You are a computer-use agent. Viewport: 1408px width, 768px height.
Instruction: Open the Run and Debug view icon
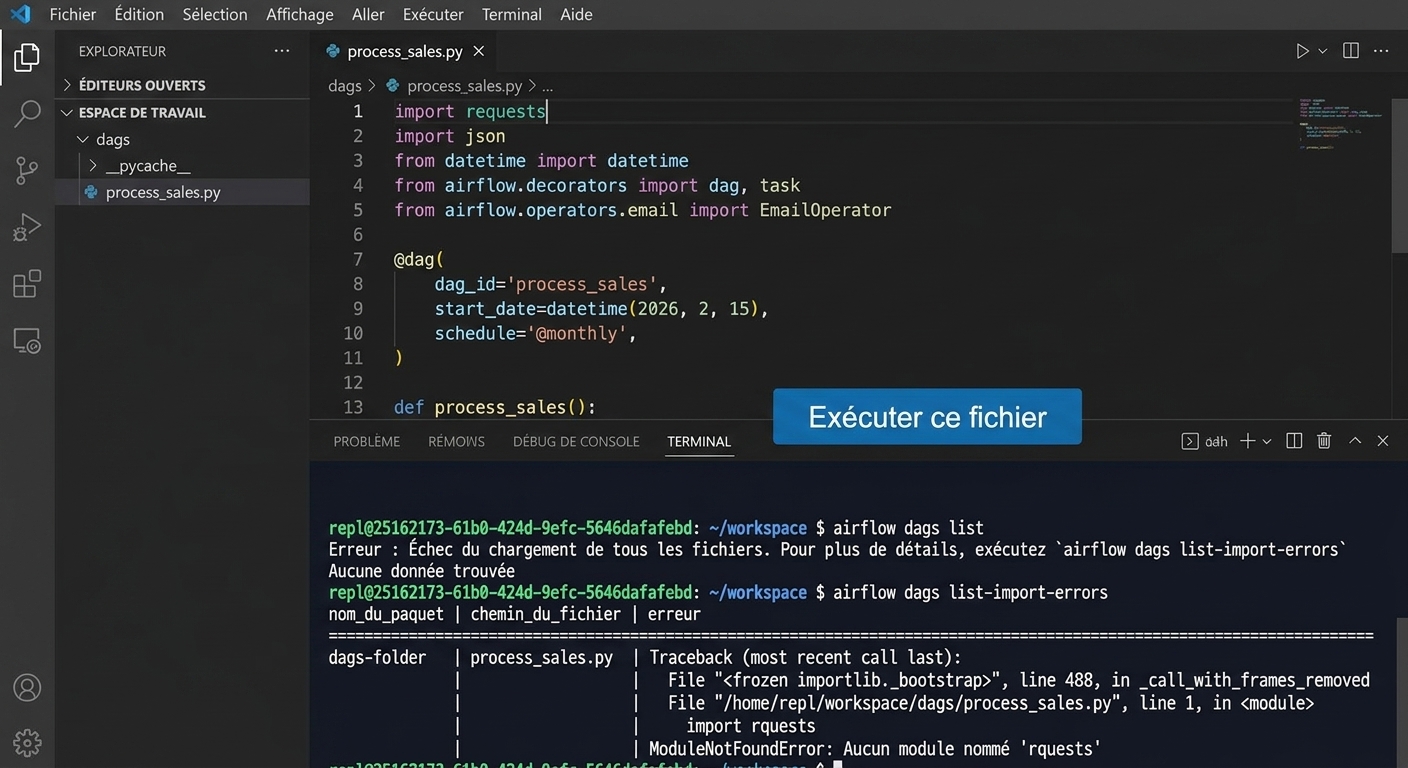pyautogui.click(x=27, y=228)
